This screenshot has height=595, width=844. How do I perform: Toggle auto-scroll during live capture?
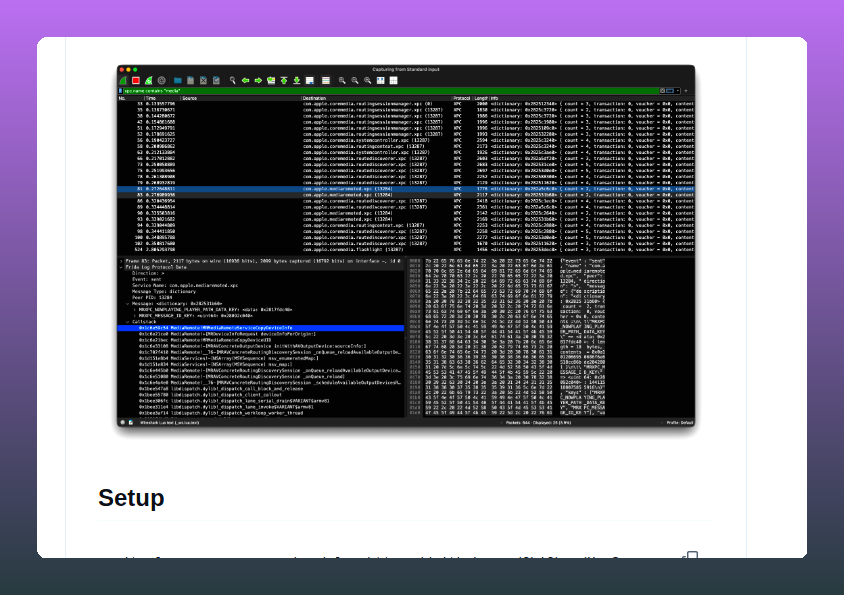(310, 80)
